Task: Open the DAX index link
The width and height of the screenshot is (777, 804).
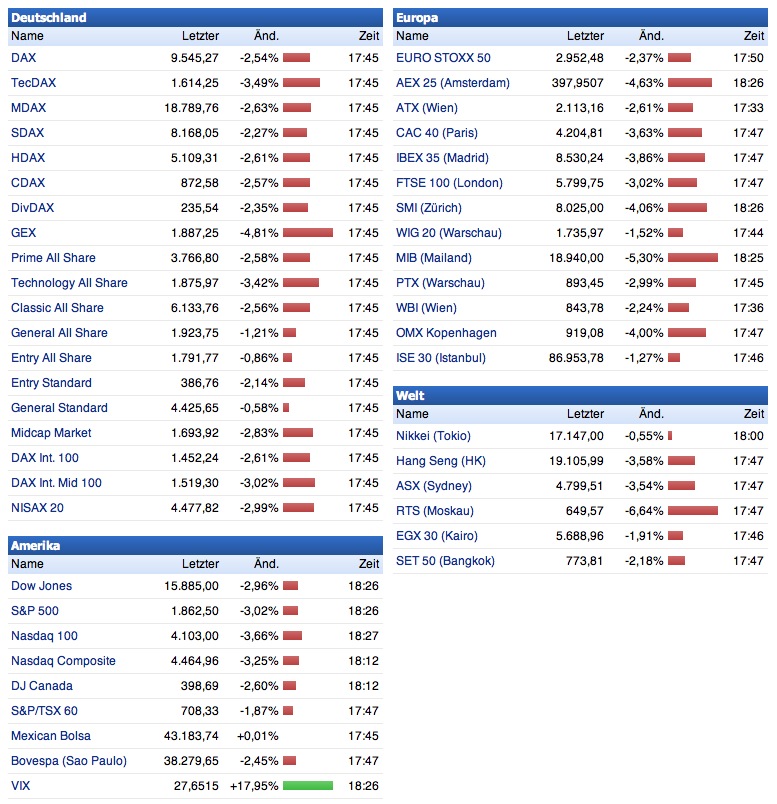Action: [24, 58]
